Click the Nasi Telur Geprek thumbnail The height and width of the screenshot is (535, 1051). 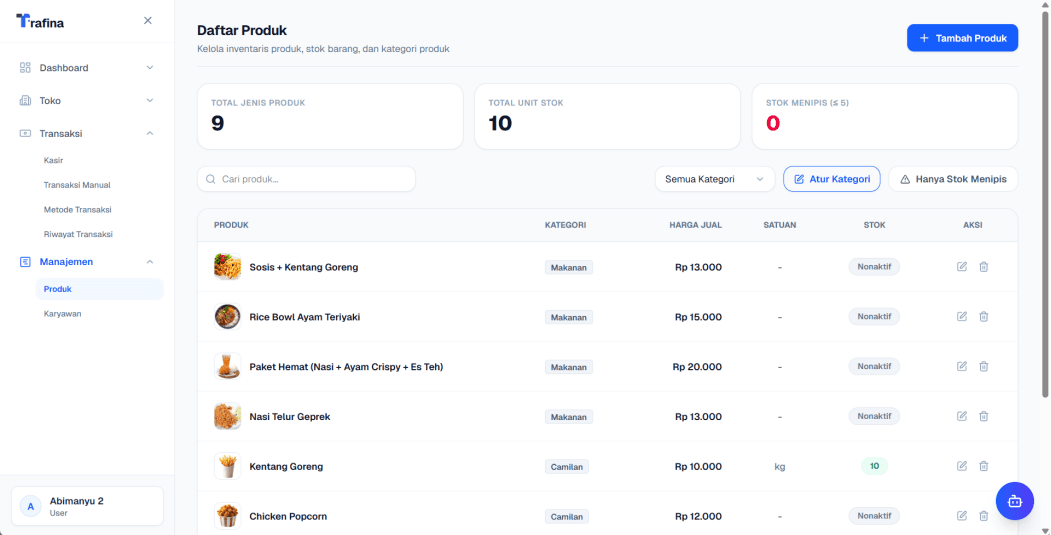click(x=227, y=416)
